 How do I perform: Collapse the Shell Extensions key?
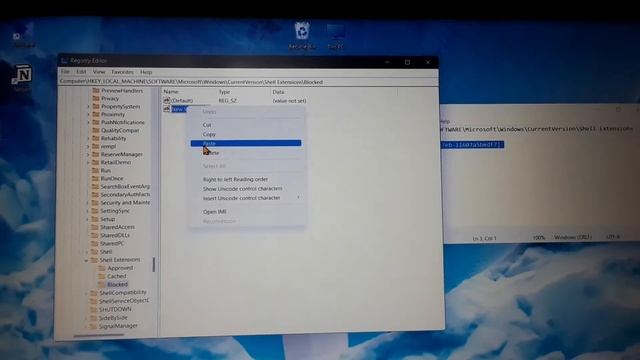tap(87, 260)
